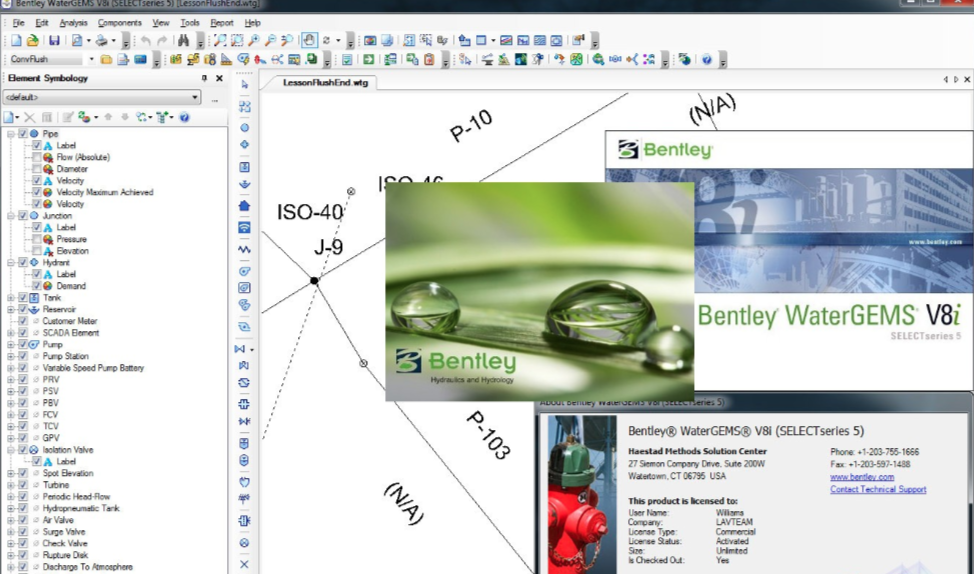The image size is (974, 574).
Task: Select the LessonFlushEnd.wtg tab
Action: (324, 83)
